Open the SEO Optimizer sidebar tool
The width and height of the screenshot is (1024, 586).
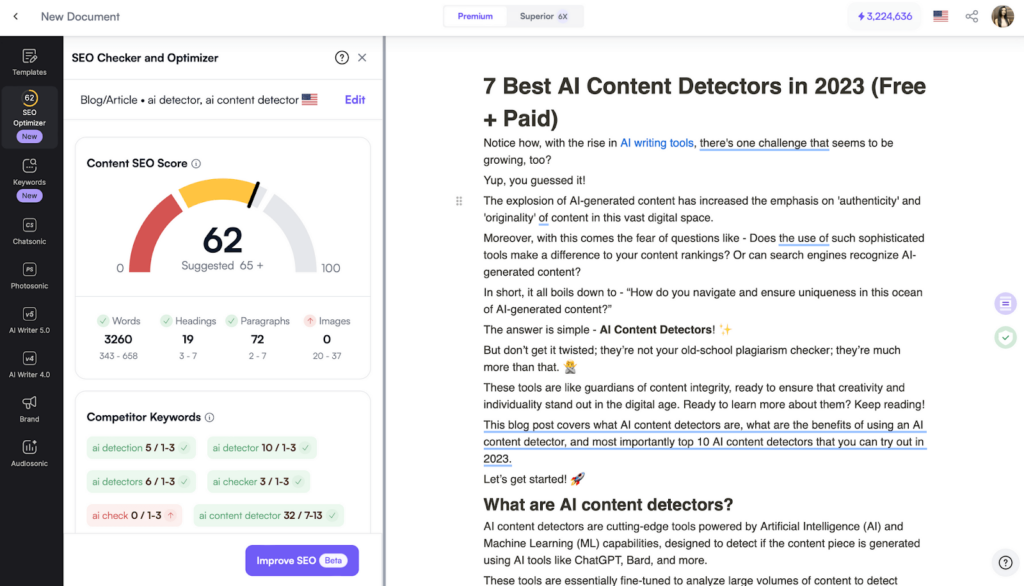pyautogui.click(x=29, y=116)
